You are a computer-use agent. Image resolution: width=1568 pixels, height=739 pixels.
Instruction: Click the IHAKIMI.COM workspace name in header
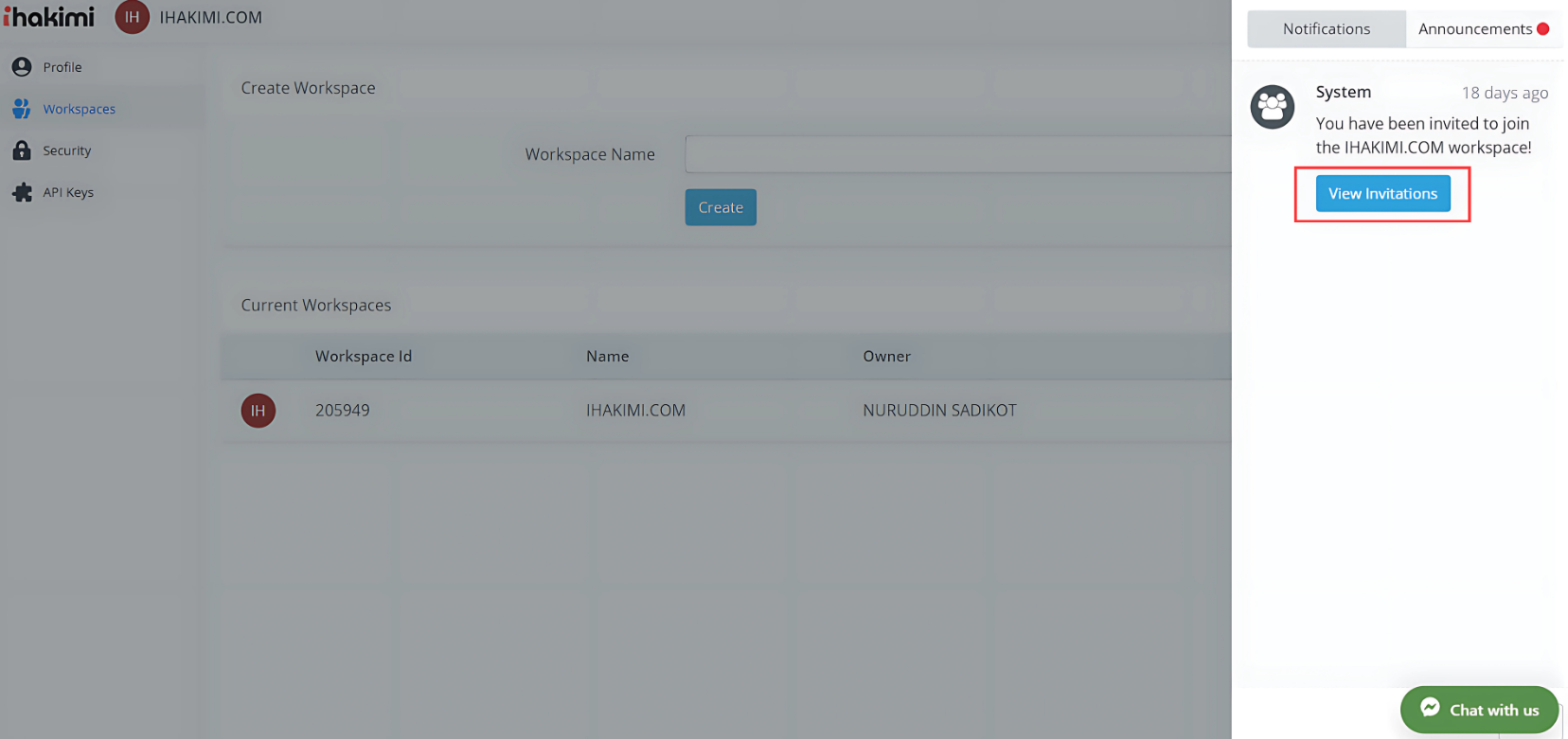[x=210, y=18]
